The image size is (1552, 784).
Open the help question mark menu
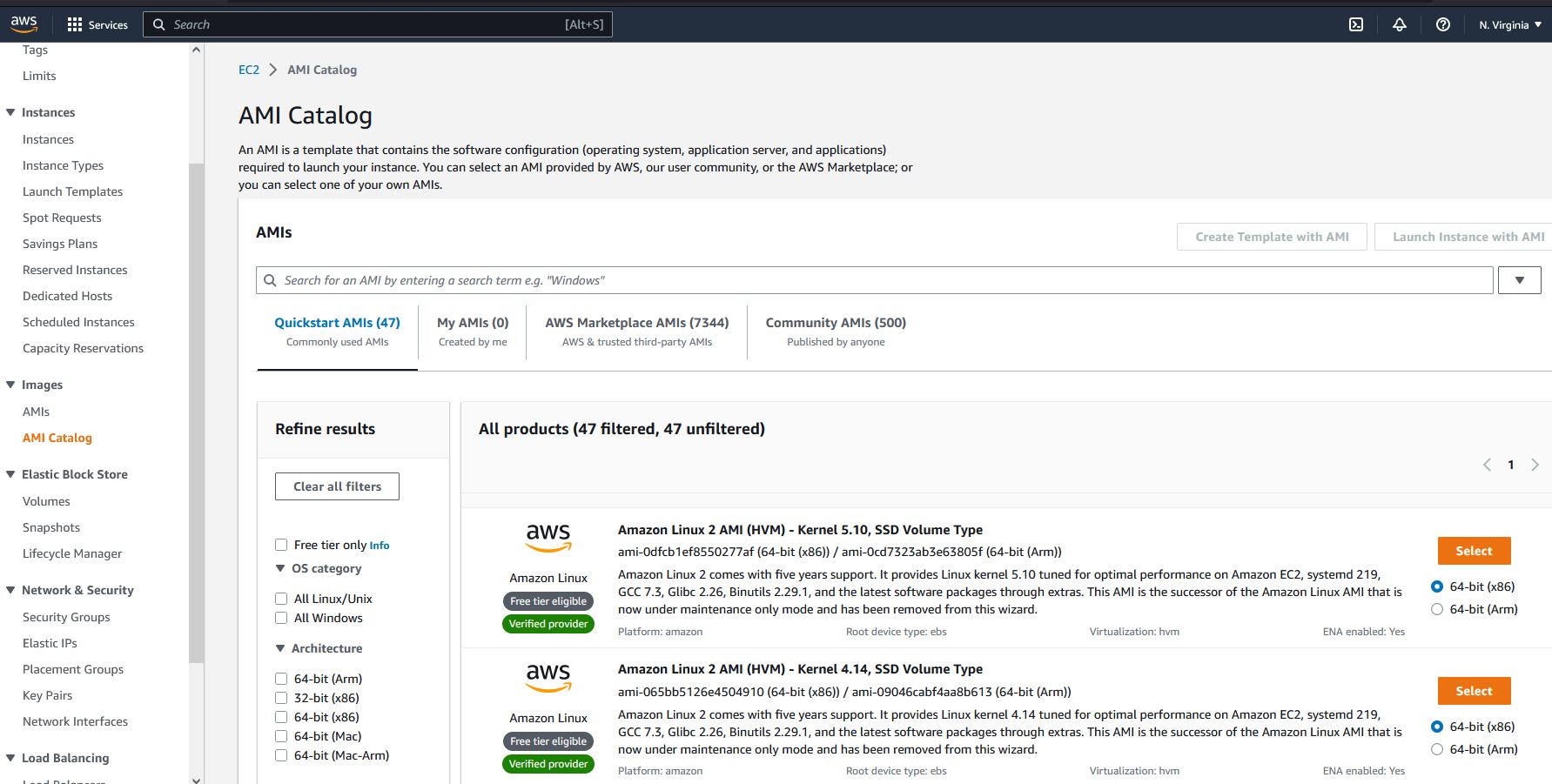1443,24
